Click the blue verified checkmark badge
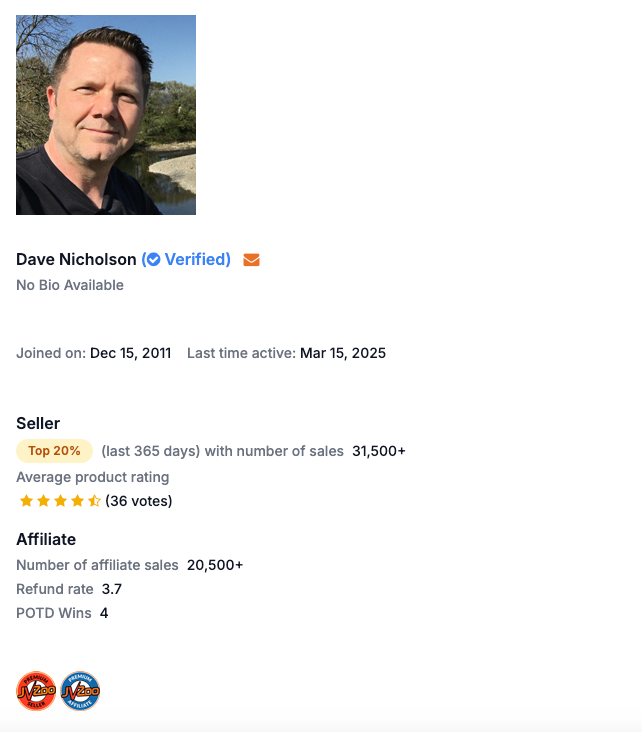Screen dimensions: 642x732 tap(154, 260)
